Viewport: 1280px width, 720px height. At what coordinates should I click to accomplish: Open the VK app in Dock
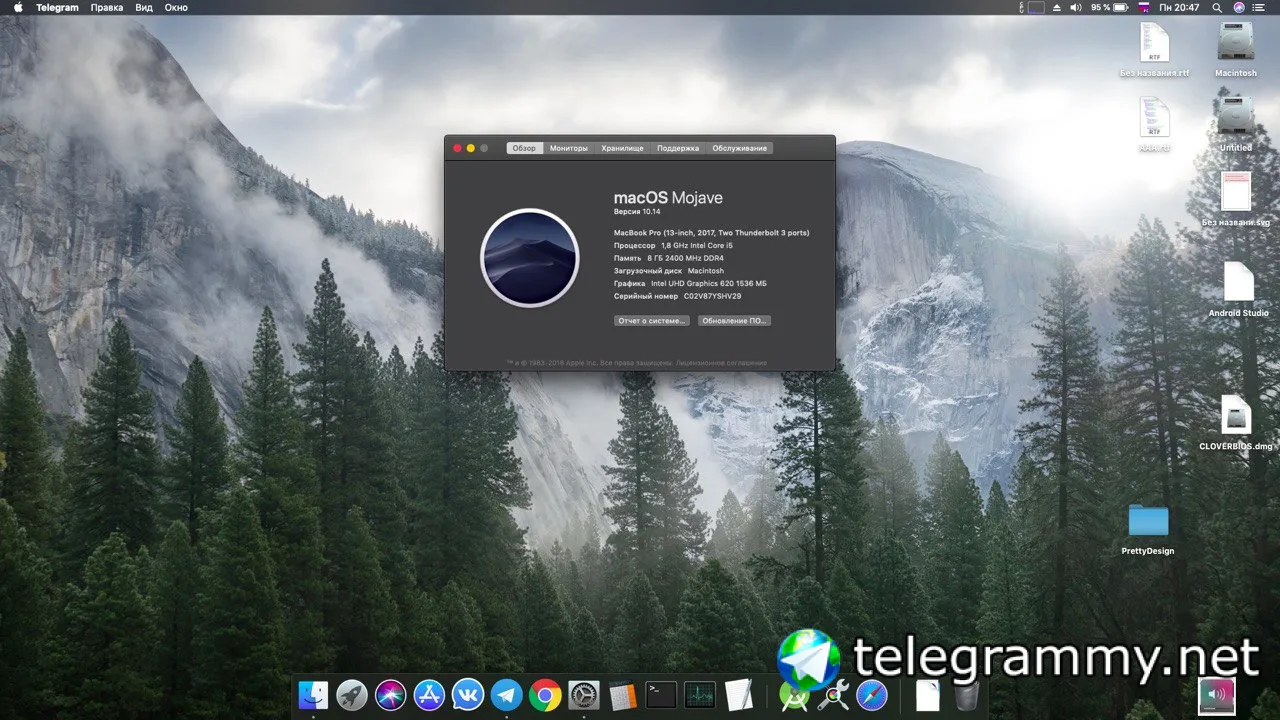click(467, 695)
